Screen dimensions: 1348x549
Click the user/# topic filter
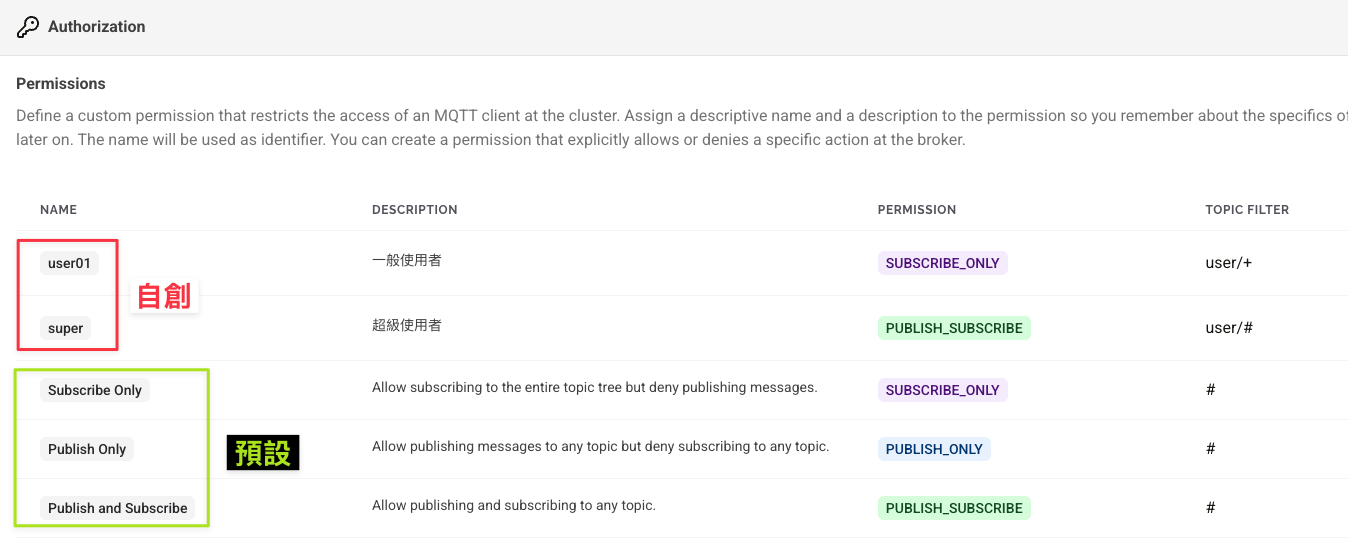pyautogui.click(x=1229, y=328)
